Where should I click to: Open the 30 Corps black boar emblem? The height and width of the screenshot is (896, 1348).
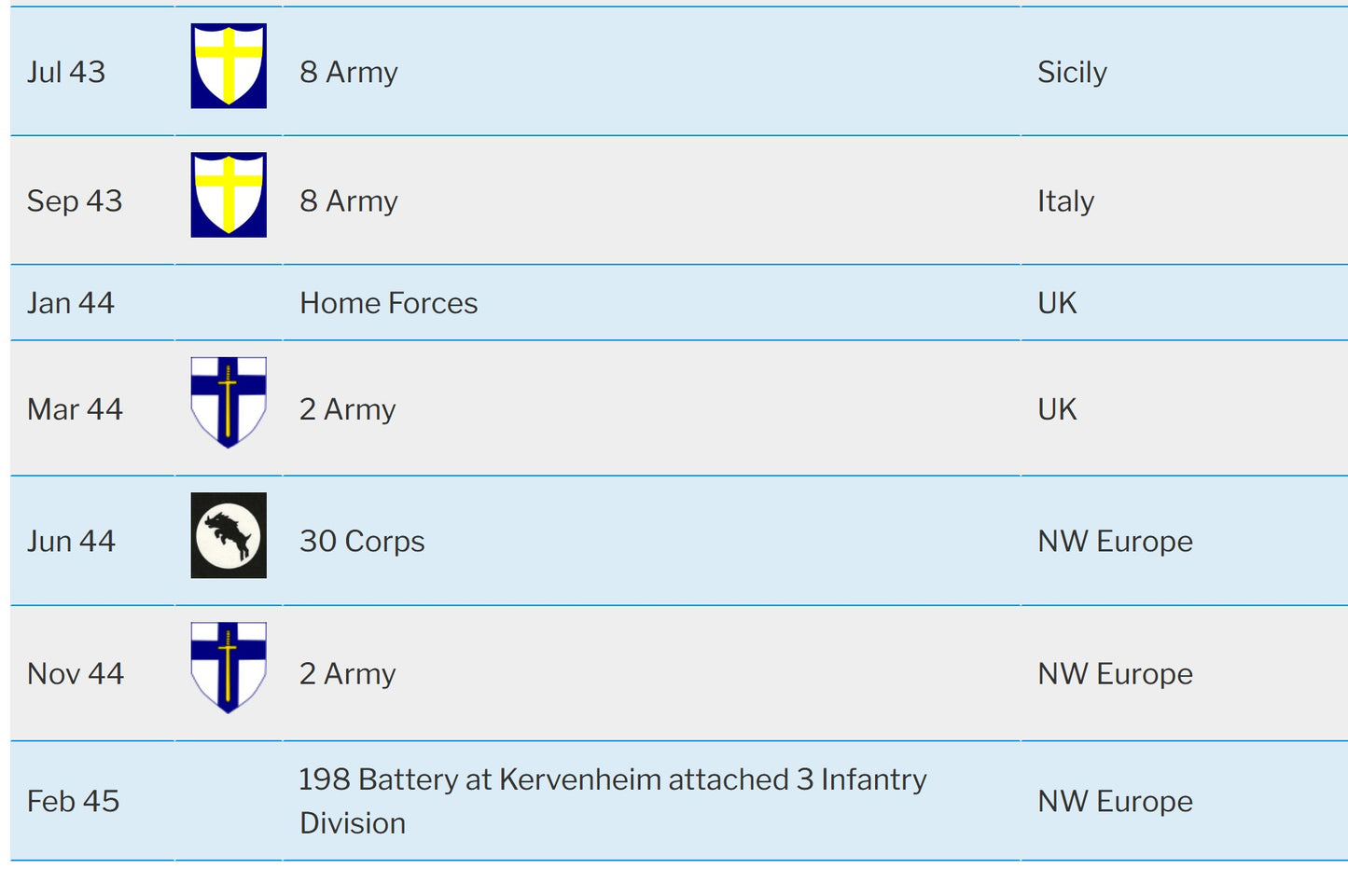point(229,535)
